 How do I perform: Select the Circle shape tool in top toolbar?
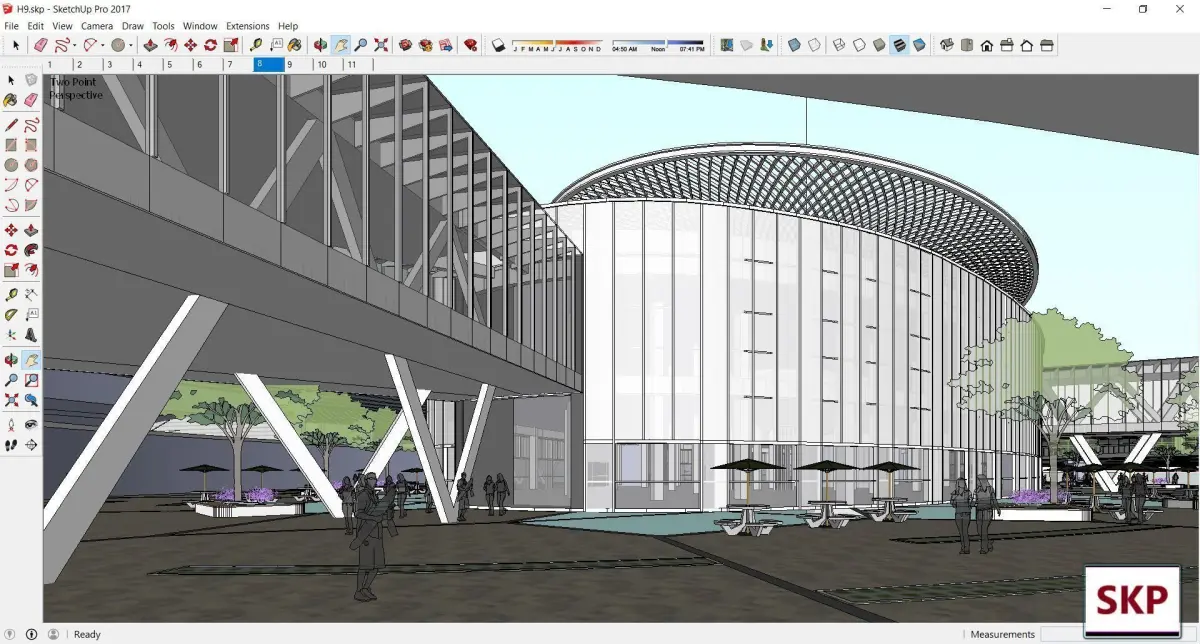point(118,45)
